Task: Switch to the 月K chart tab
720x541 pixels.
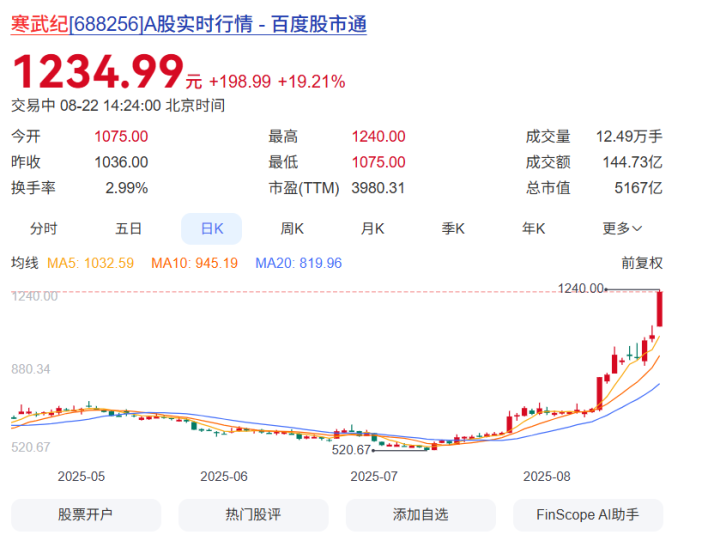Action: pyautogui.click(x=372, y=229)
